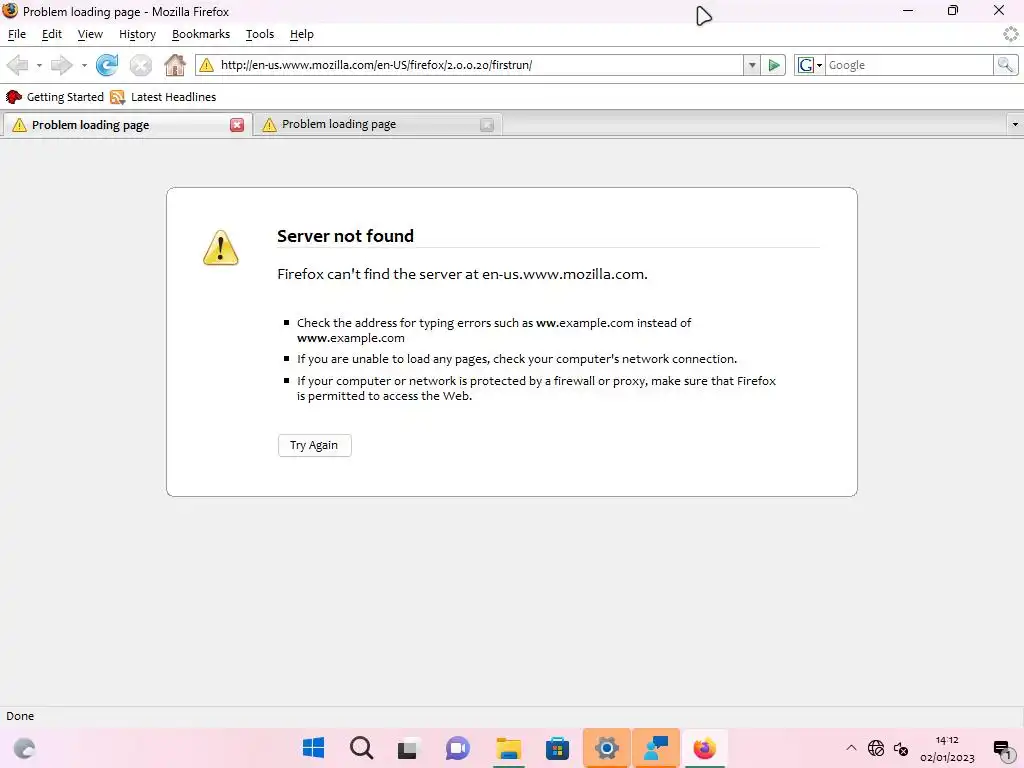This screenshot has height=768, width=1024.
Task: Open the View menu
Action: (90, 34)
